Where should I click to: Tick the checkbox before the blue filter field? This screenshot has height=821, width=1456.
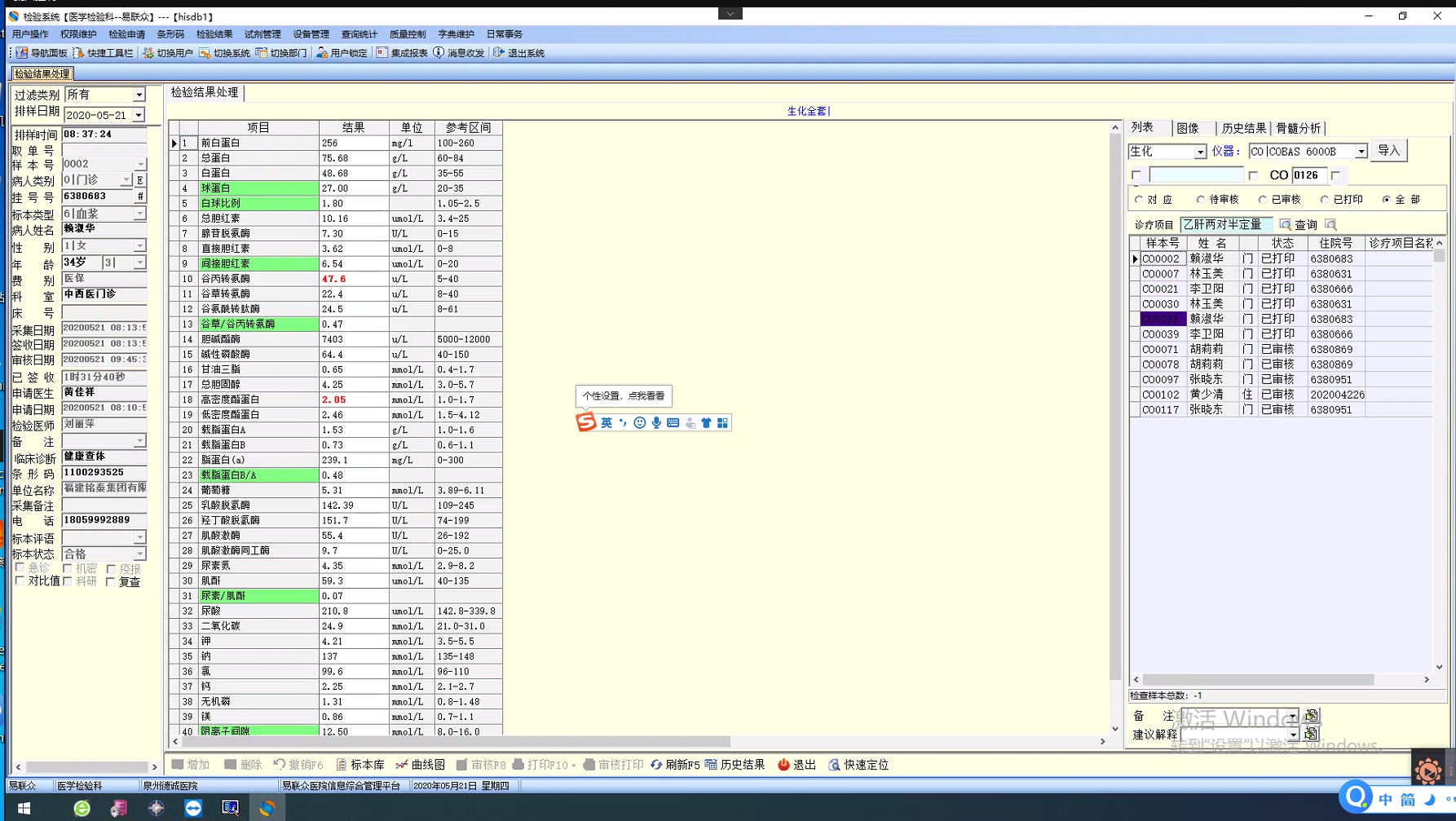tap(1136, 175)
